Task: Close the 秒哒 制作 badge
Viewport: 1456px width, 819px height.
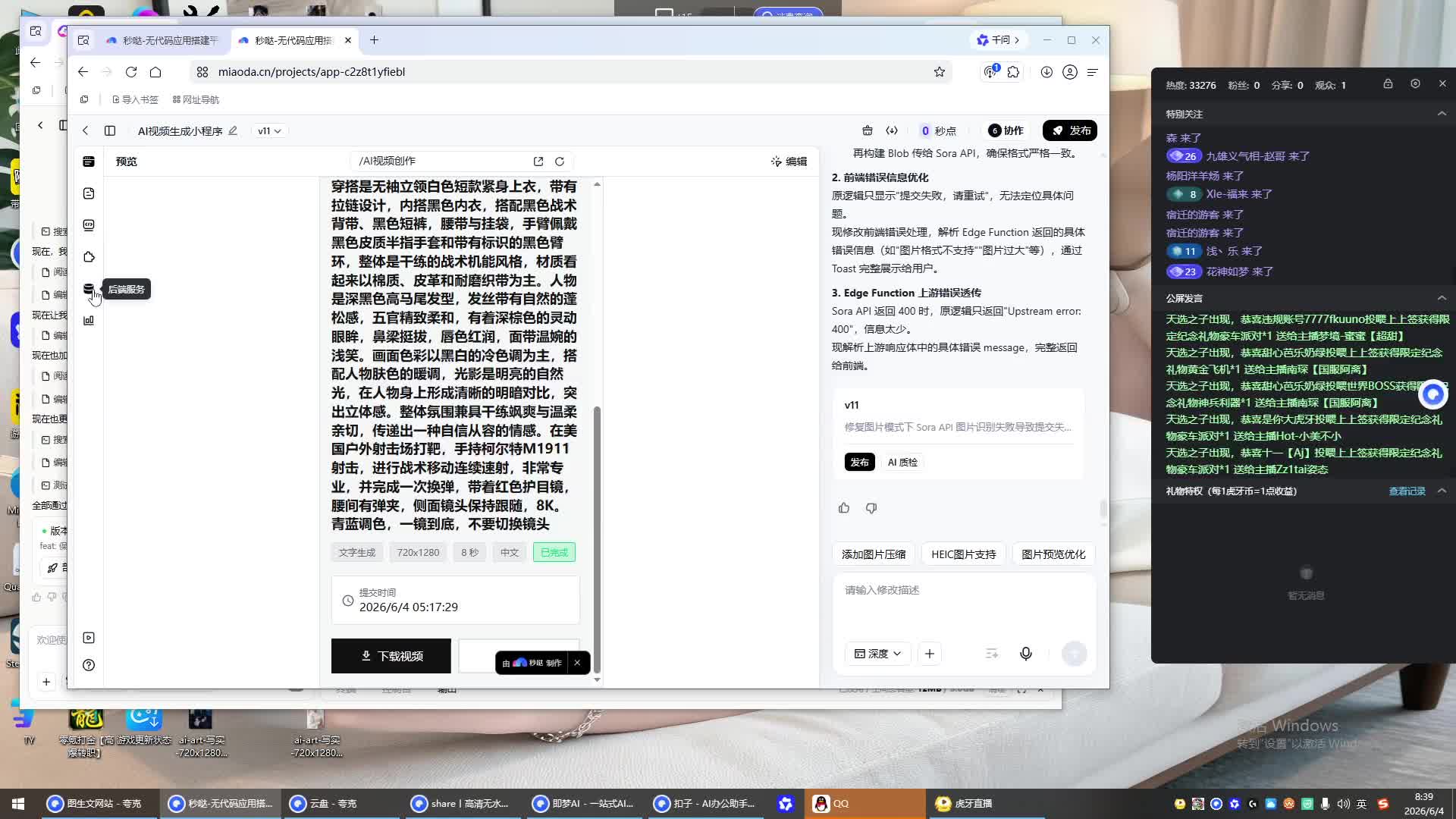Action: [x=577, y=663]
